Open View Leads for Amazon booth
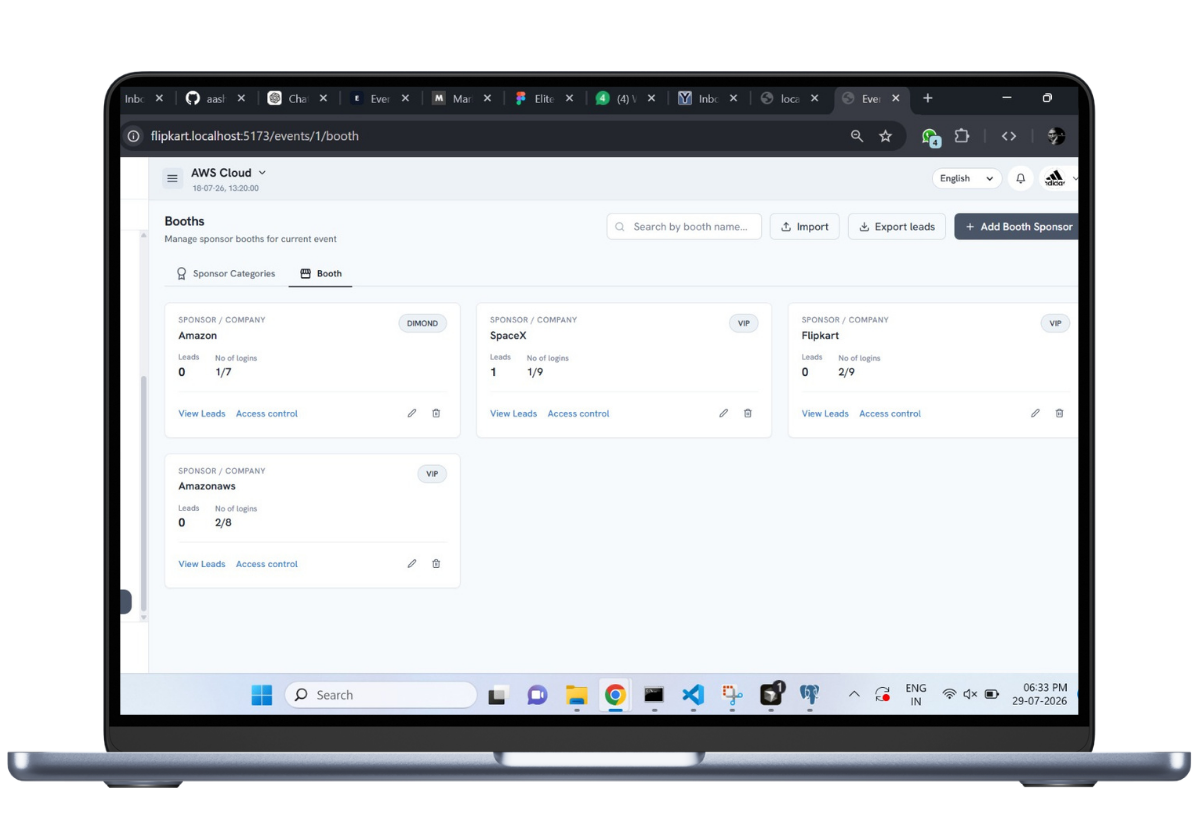 202,413
